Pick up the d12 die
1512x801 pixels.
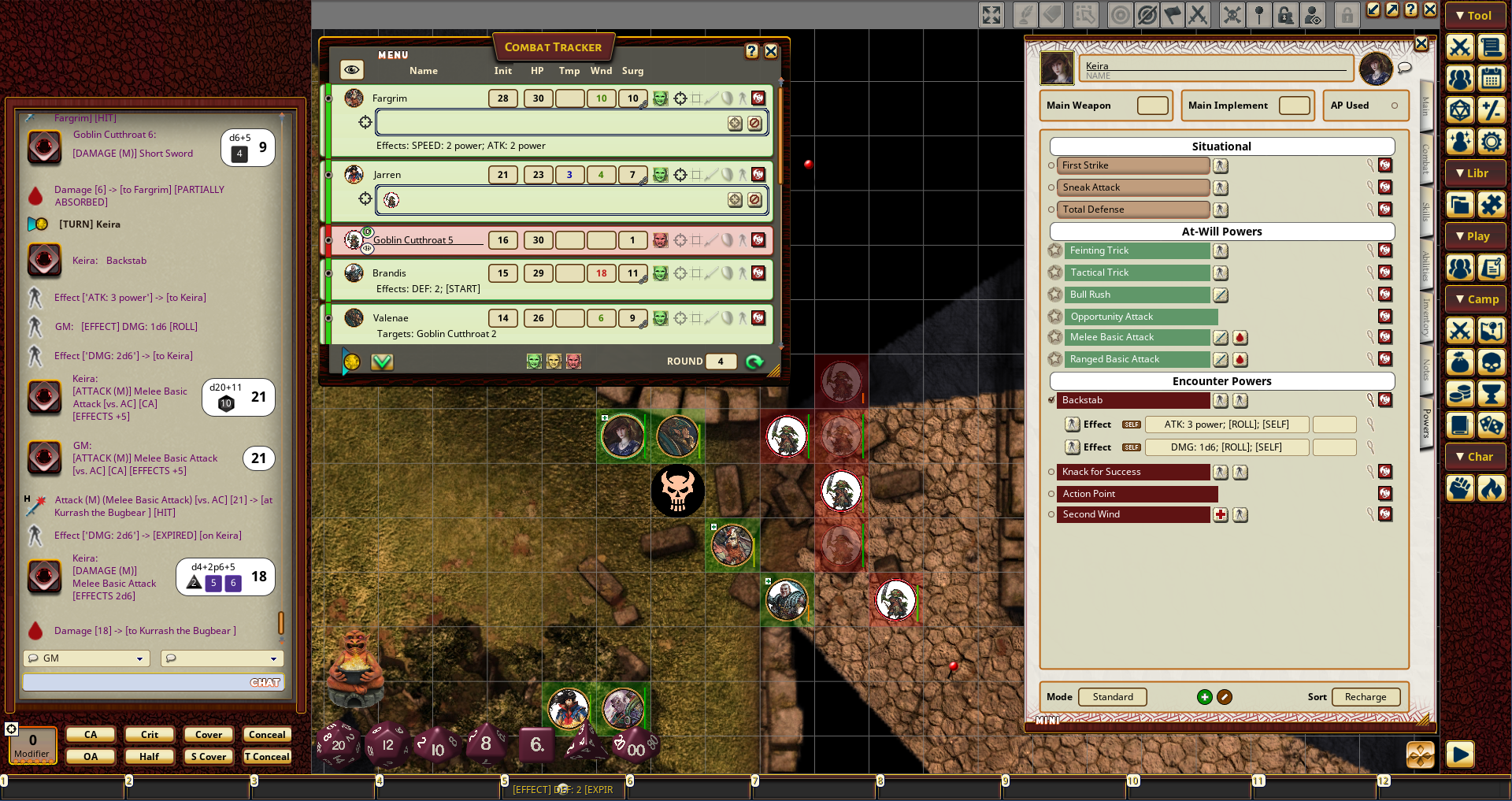tap(387, 744)
